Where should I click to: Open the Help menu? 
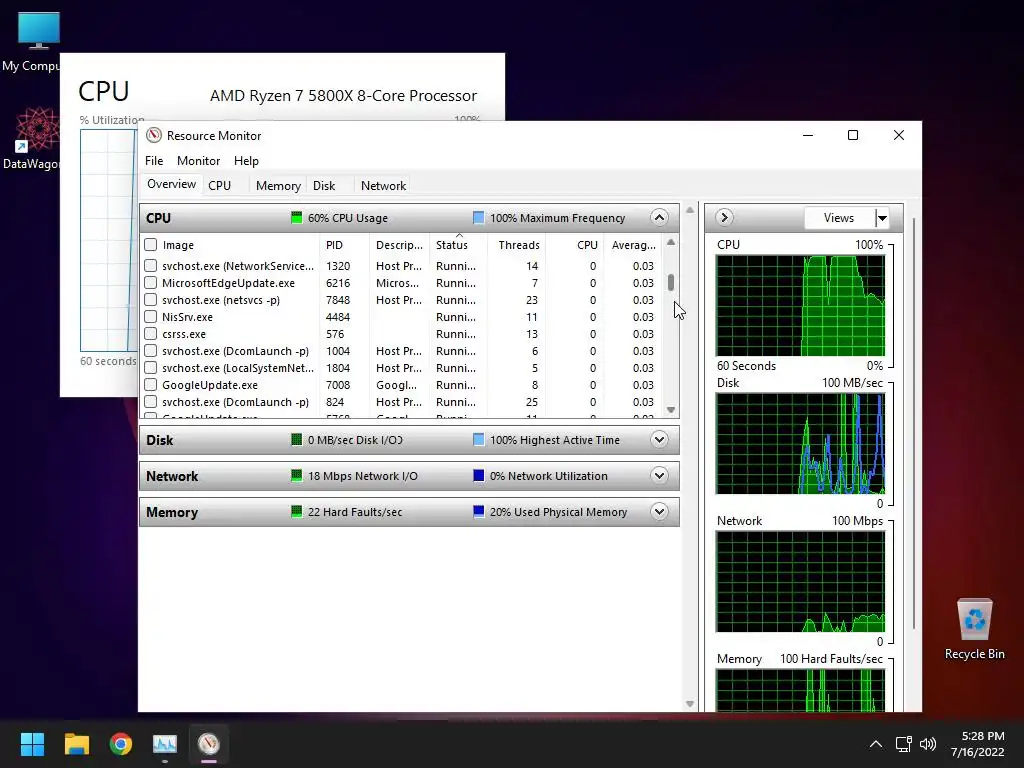246,161
